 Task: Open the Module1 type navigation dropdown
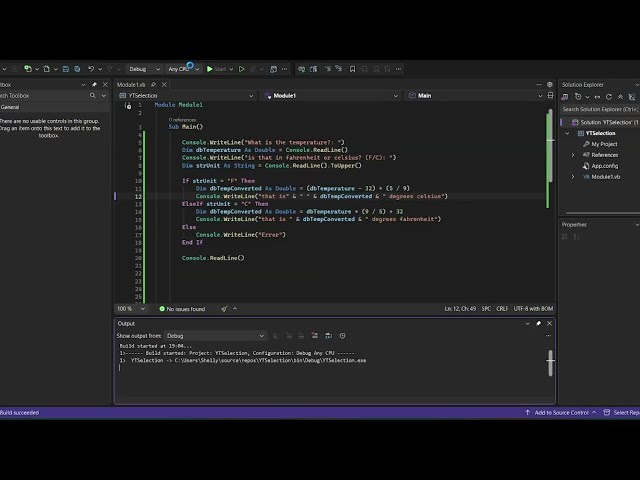click(331, 96)
